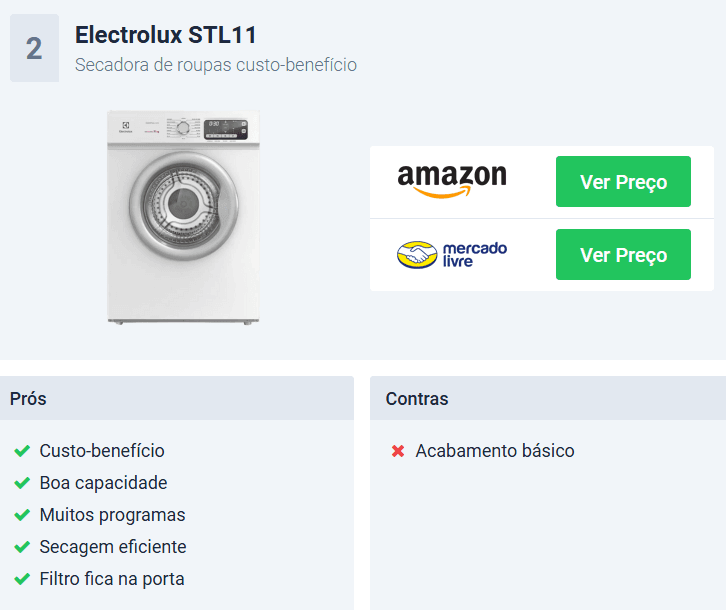The width and height of the screenshot is (726, 610).
Task: Click the number 2 ranking badge
Action: pyautogui.click(x=34, y=48)
